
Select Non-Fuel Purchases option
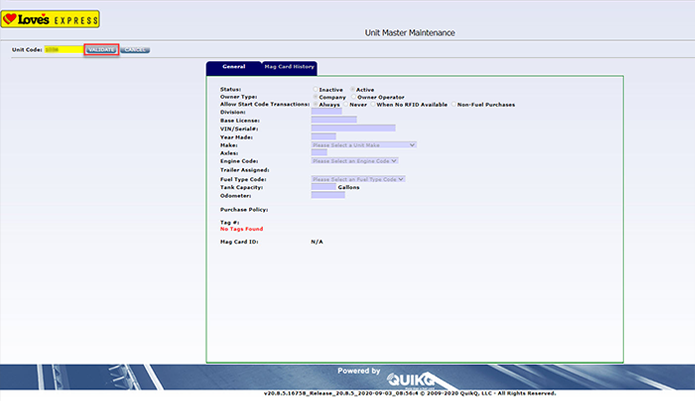[x=454, y=104]
